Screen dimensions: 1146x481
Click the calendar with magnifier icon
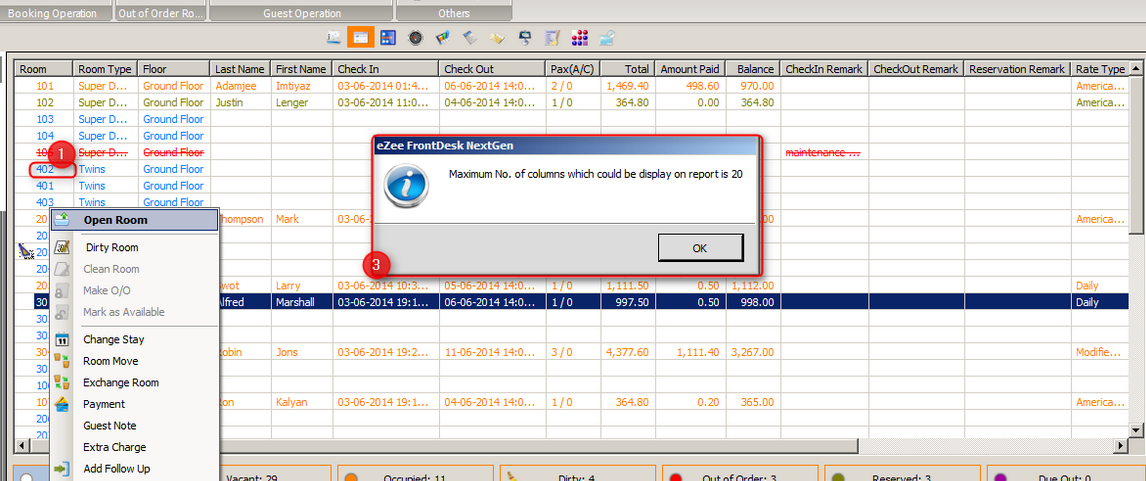[x=607, y=37]
